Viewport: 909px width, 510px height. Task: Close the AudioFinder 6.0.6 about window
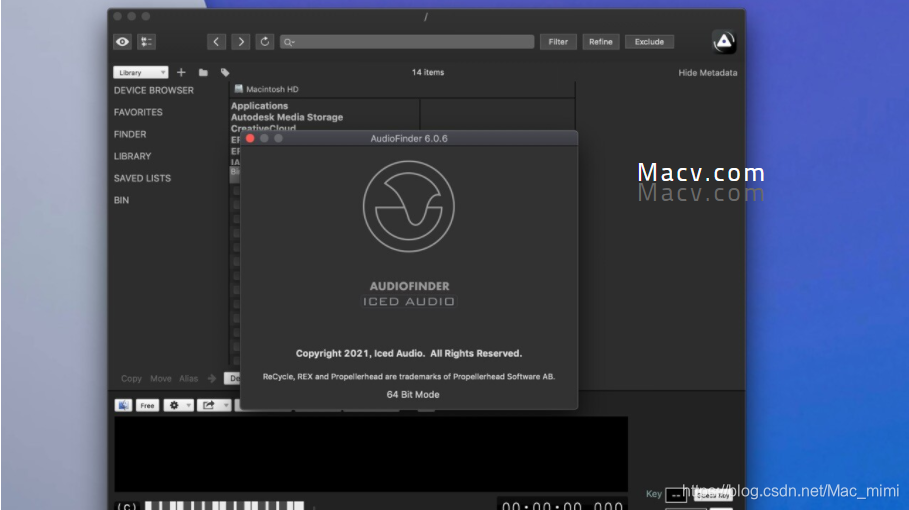250,139
